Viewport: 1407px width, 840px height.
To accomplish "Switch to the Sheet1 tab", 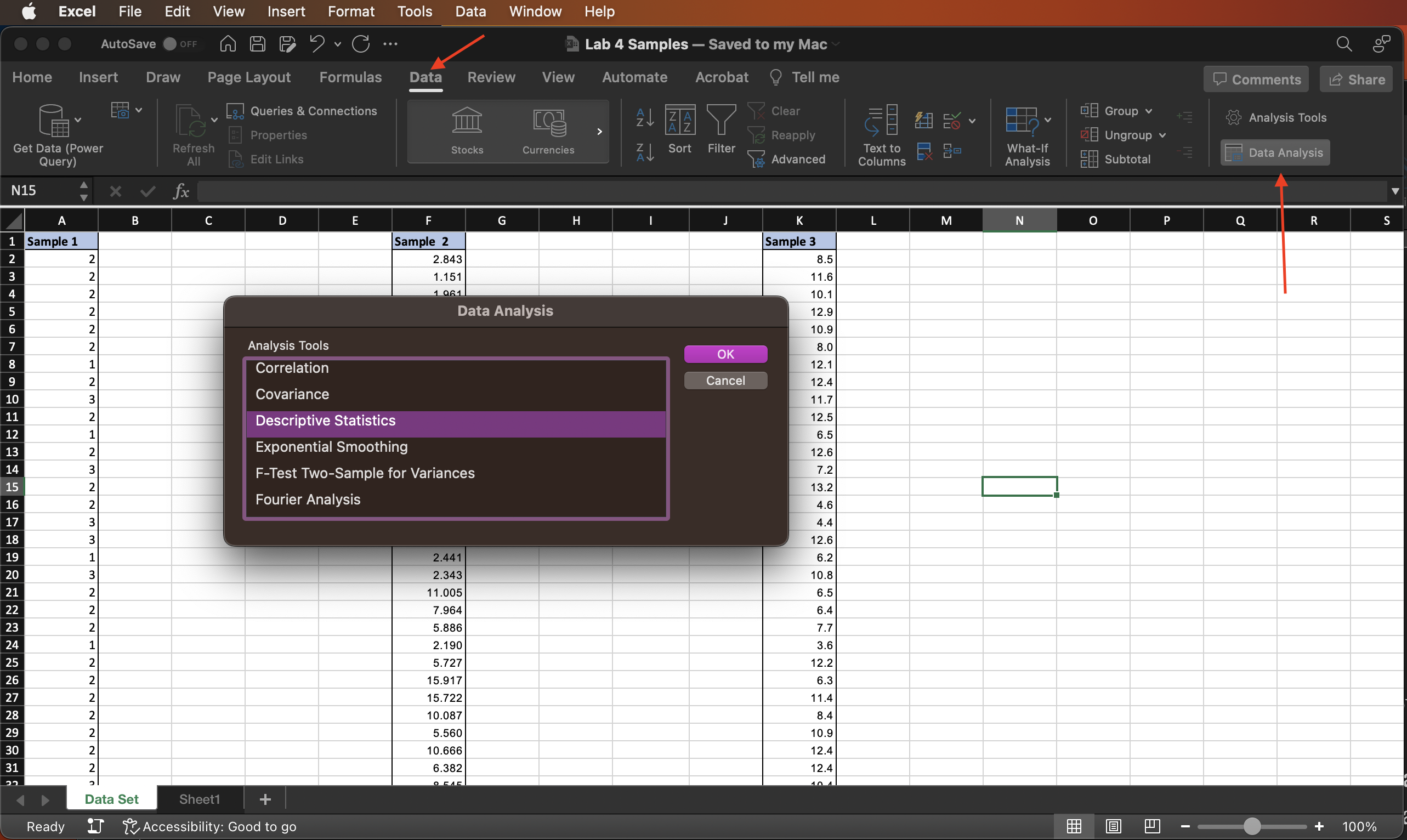I will coord(196,799).
